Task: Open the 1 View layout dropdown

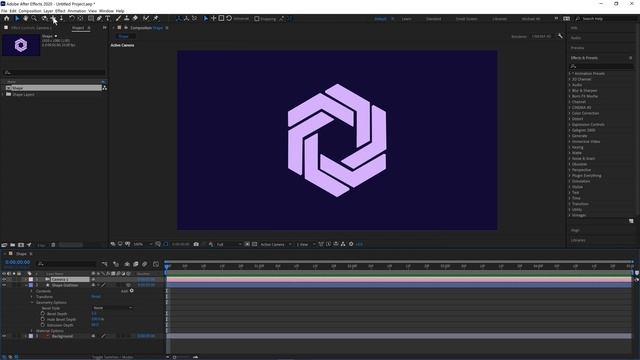Action: tap(305, 244)
